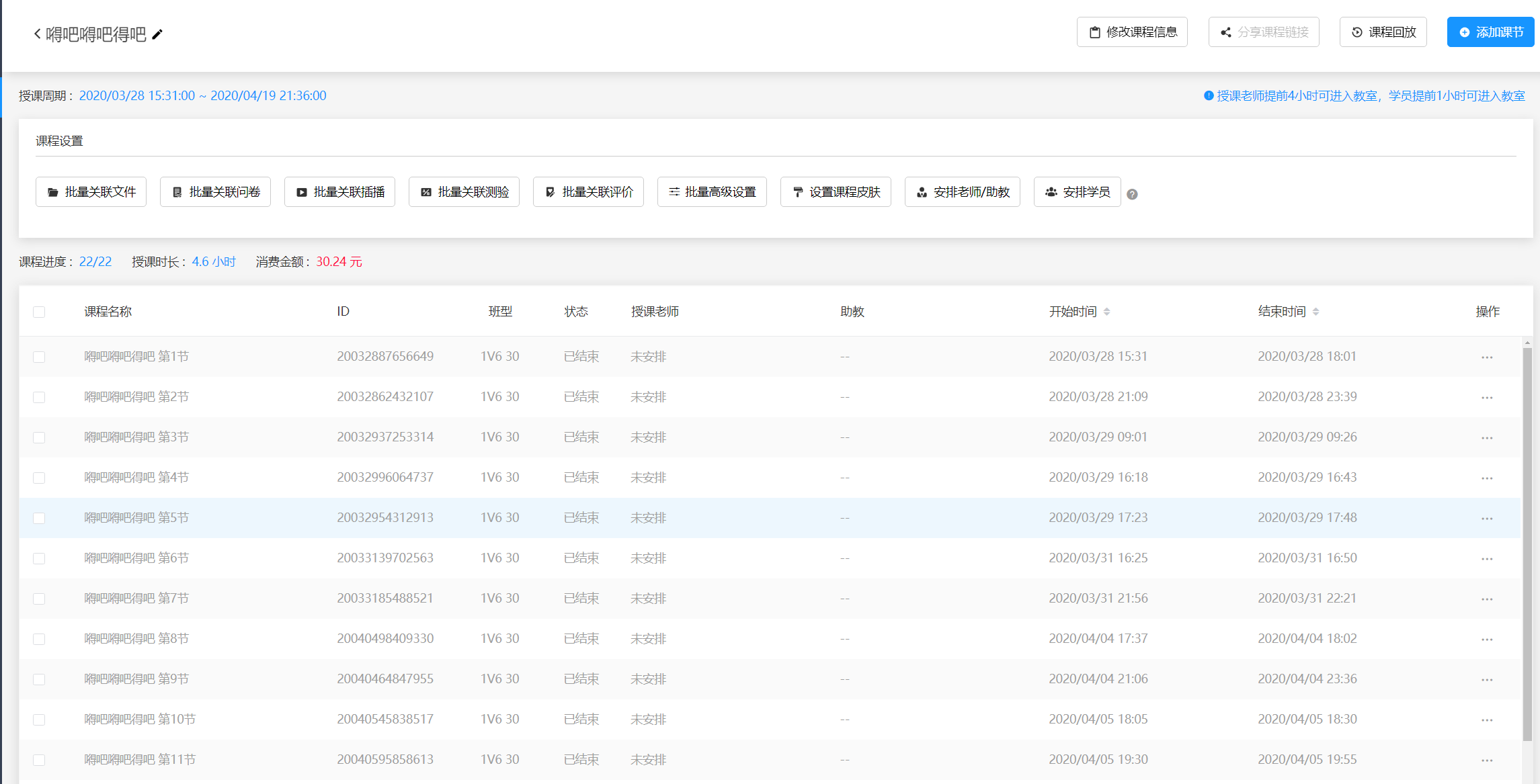Click the 30.24 元 consumption amount
This screenshot has width=1540, height=784.
pyautogui.click(x=339, y=262)
